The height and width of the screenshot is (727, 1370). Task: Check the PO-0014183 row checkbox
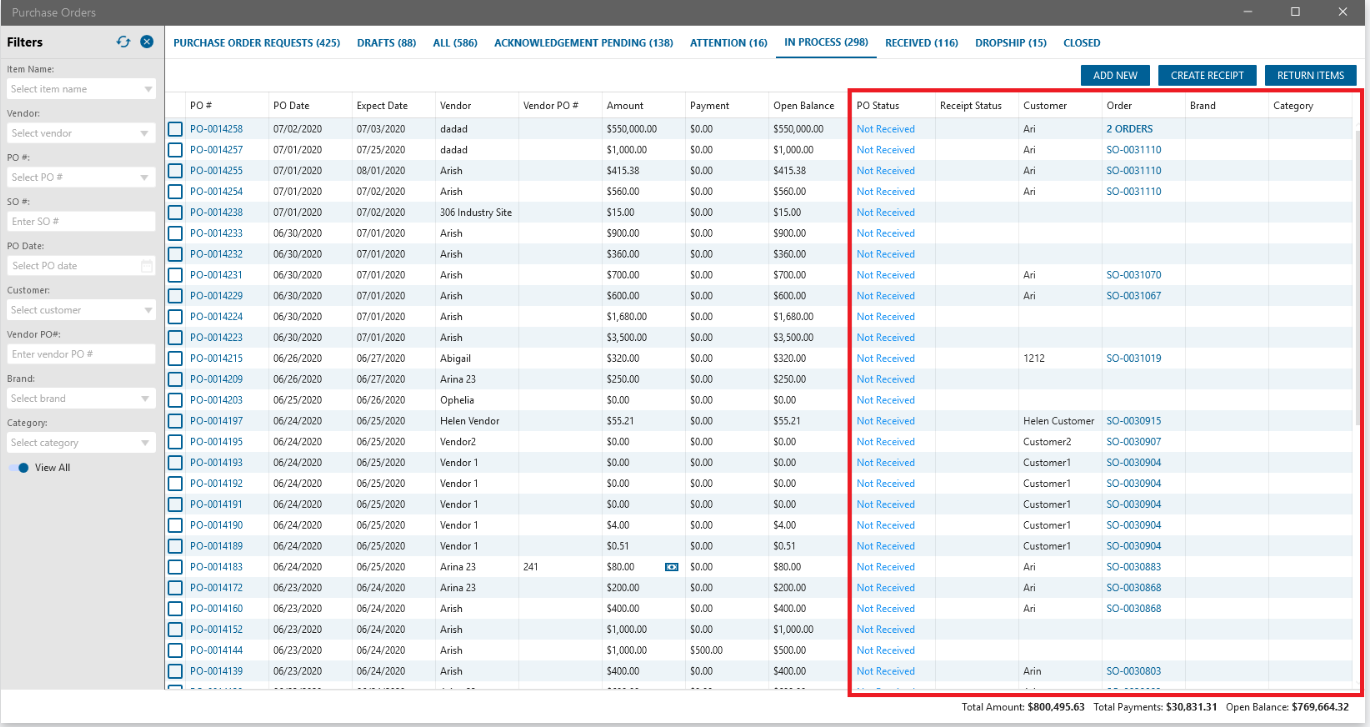pos(175,567)
